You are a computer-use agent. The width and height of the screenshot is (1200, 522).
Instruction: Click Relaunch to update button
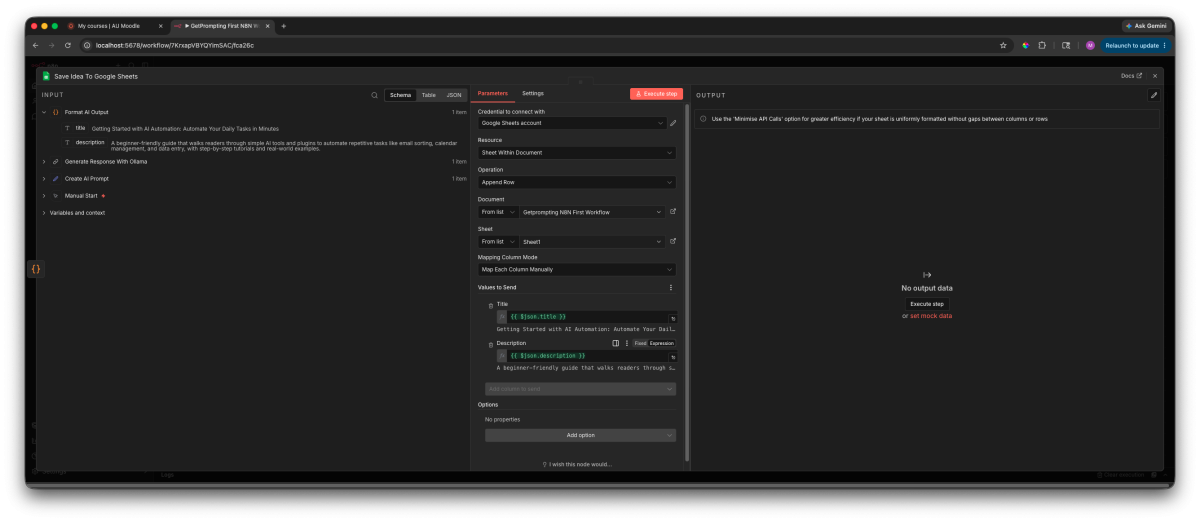(x=1134, y=45)
